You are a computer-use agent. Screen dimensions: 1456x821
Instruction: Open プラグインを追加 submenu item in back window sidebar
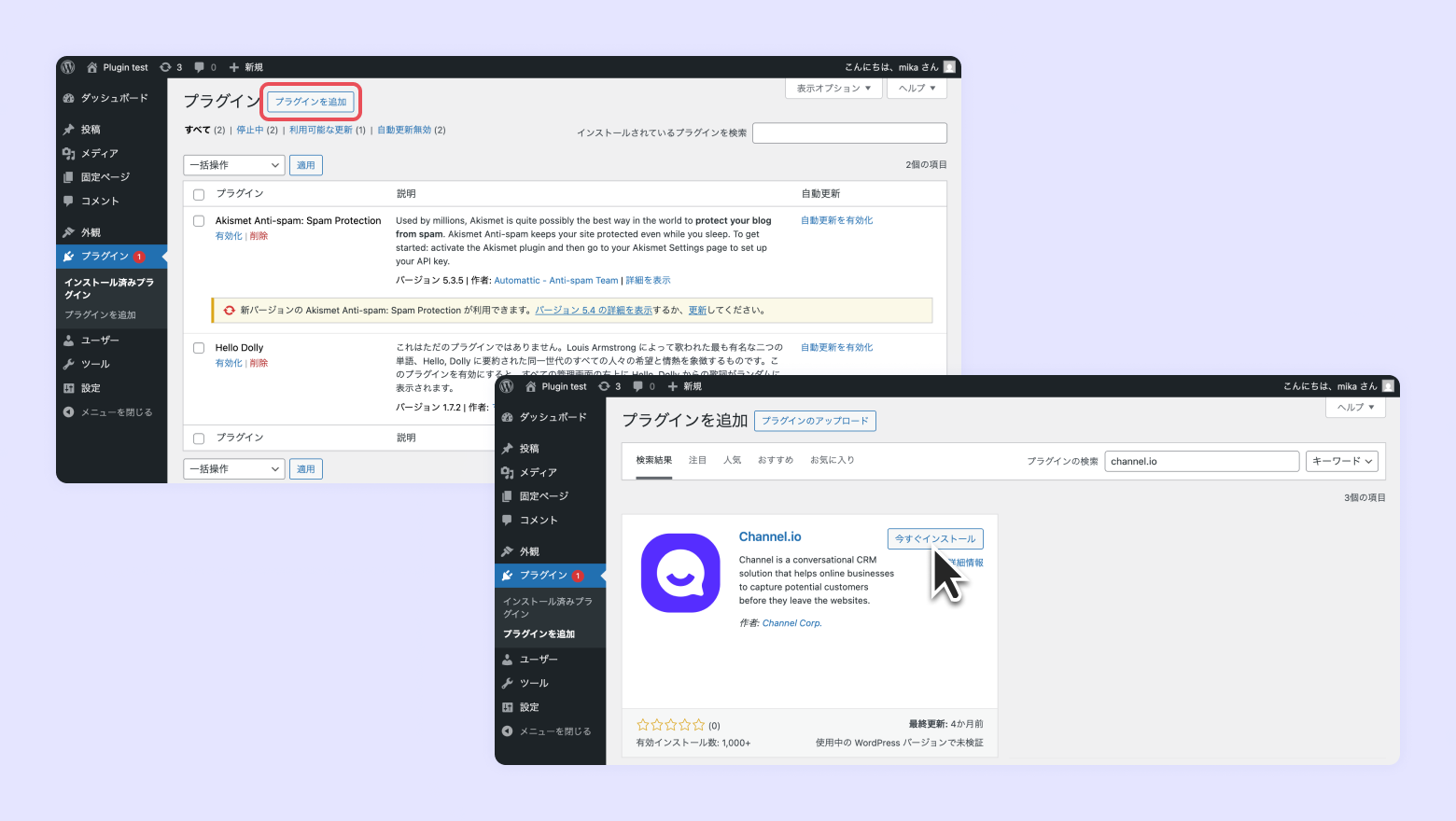(101, 314)
